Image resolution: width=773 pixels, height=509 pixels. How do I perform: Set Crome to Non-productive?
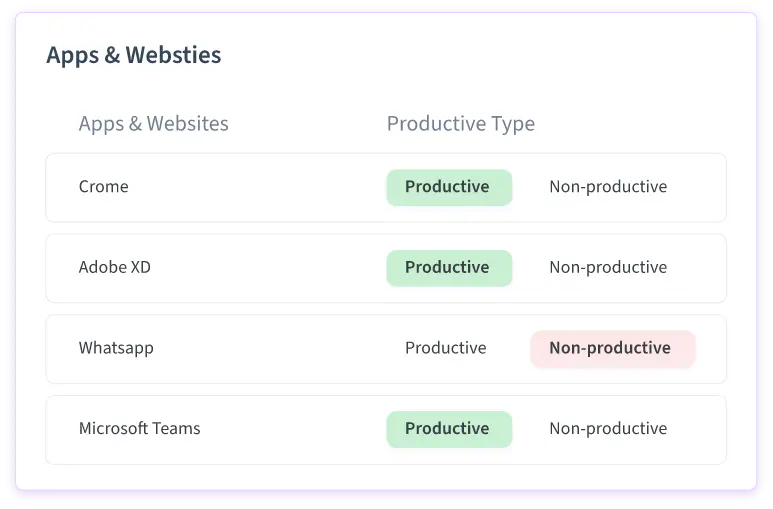[x=607, y=187]
